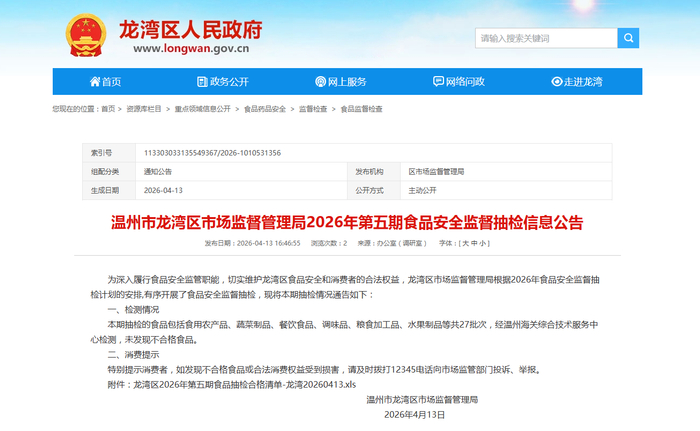Click the headset icon beside 网上服务

321,81
